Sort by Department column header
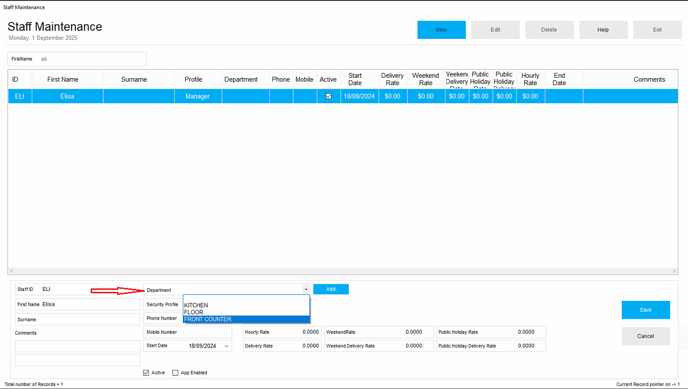This screenshot has height=389, width=688. pyautogui.click(x=246, y=79)
